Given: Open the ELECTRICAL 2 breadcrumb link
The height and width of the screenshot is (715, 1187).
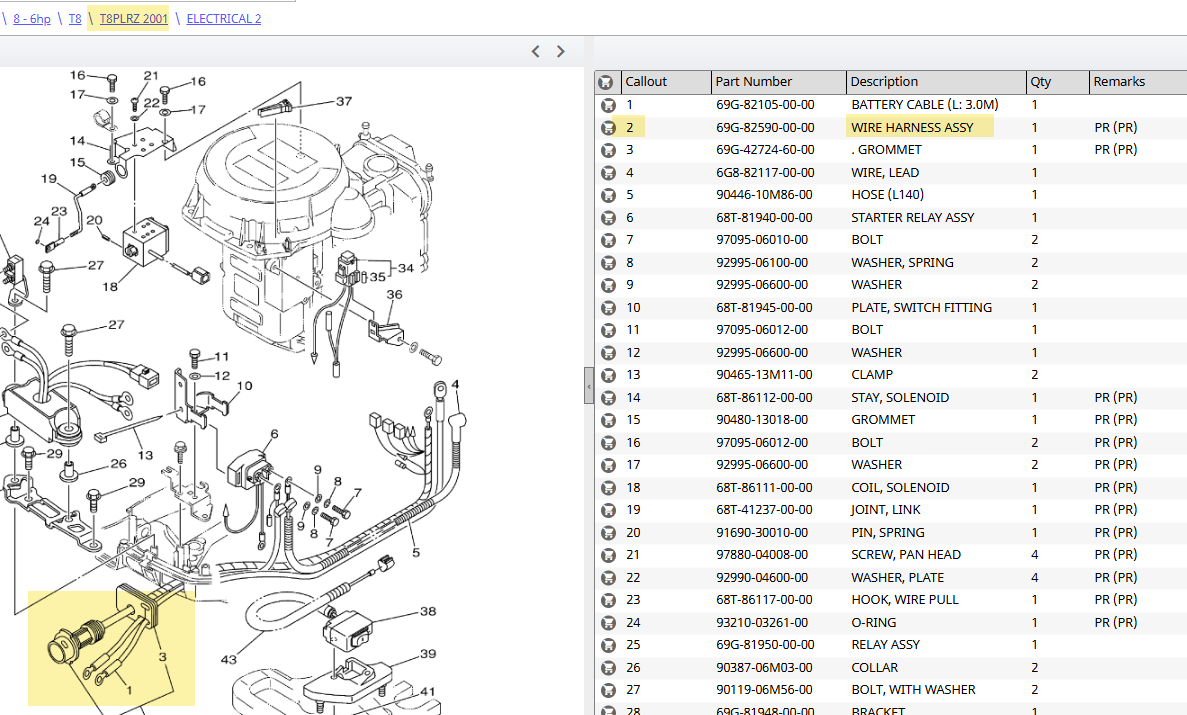Looking at the screenshot, I should coord(224,19).
